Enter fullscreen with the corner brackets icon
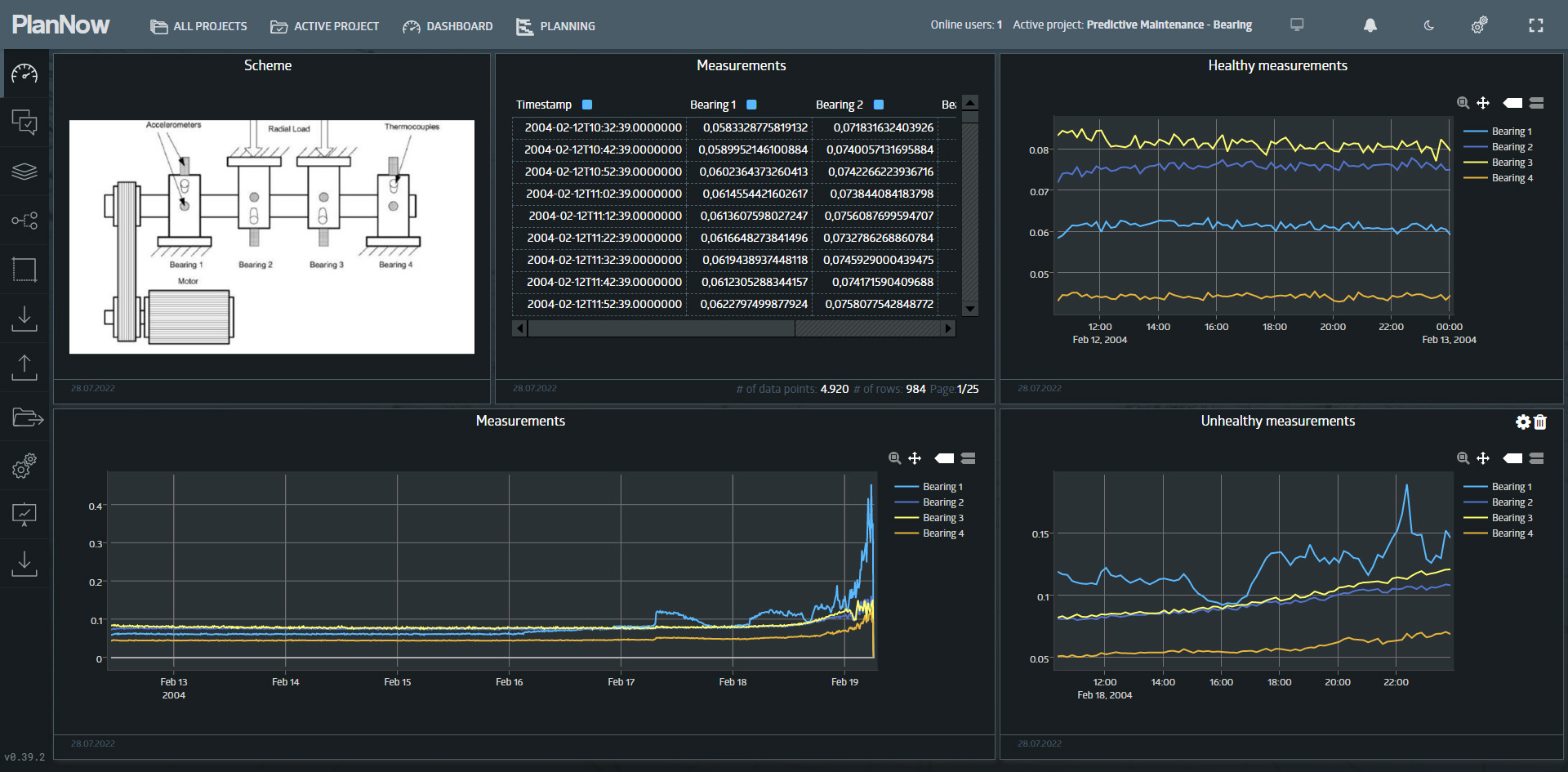This screenshot has height=772, width=1568. [1536, 25]
